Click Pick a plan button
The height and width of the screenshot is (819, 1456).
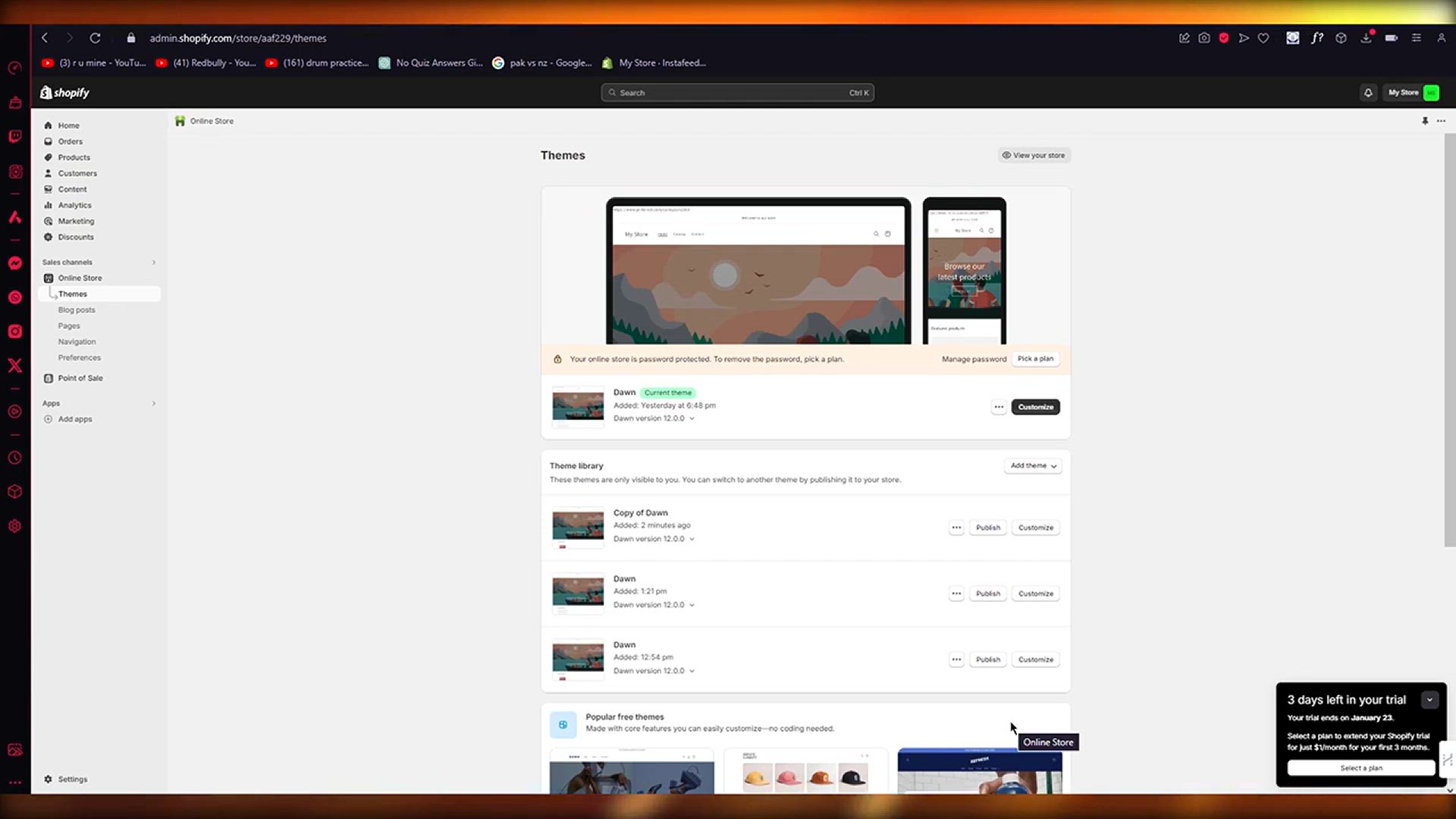1035,359
